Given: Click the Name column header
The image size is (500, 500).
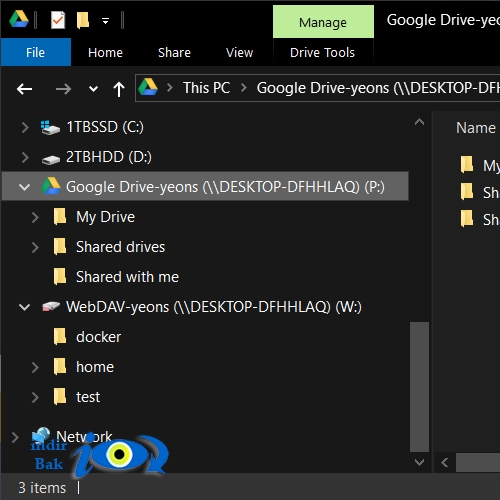Looking at the screenshot, I should pos(476,128).
